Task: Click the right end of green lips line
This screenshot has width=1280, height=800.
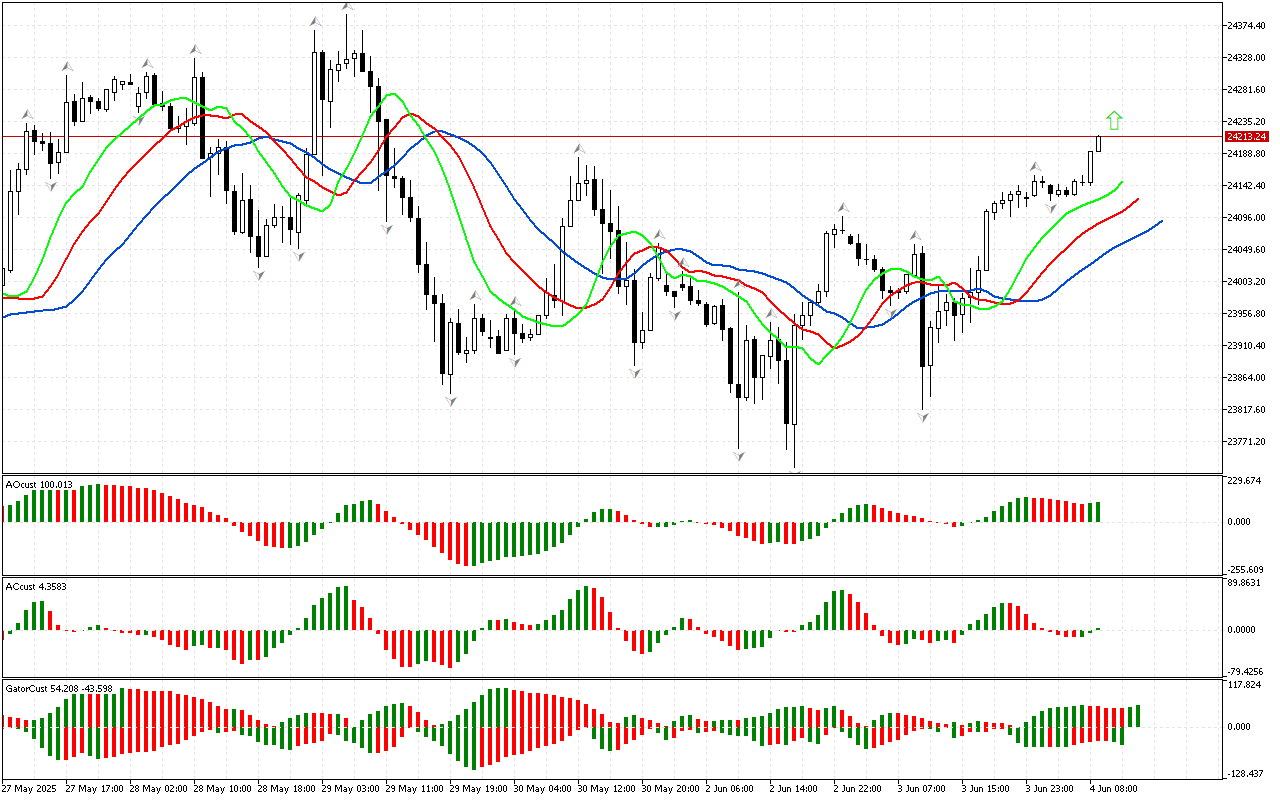Action: [1121, 184]
